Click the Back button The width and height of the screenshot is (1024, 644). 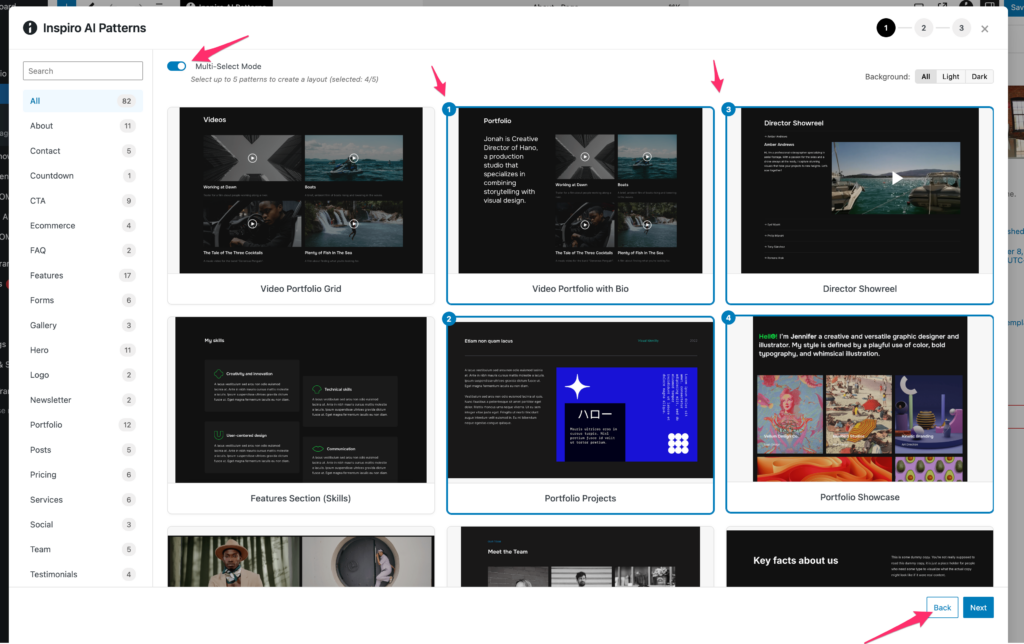point(942,607)
